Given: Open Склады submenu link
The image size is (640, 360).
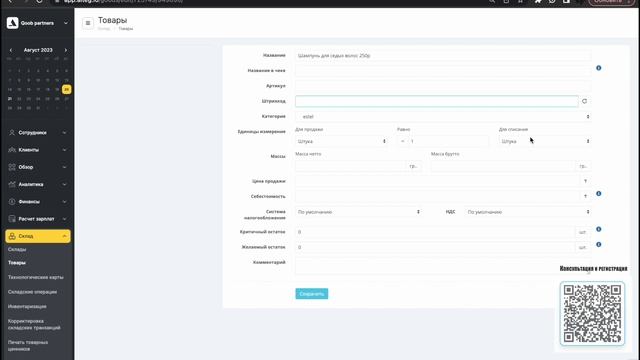Looking at the screenshot, I should (x=17, y=249).
